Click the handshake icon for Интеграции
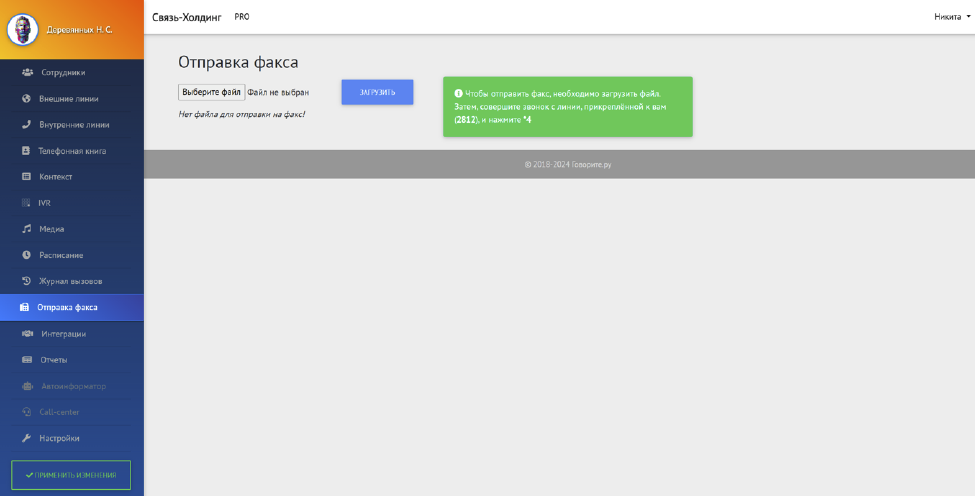The image size is (975, 496). pyautogui.click(x=27, y=333)
